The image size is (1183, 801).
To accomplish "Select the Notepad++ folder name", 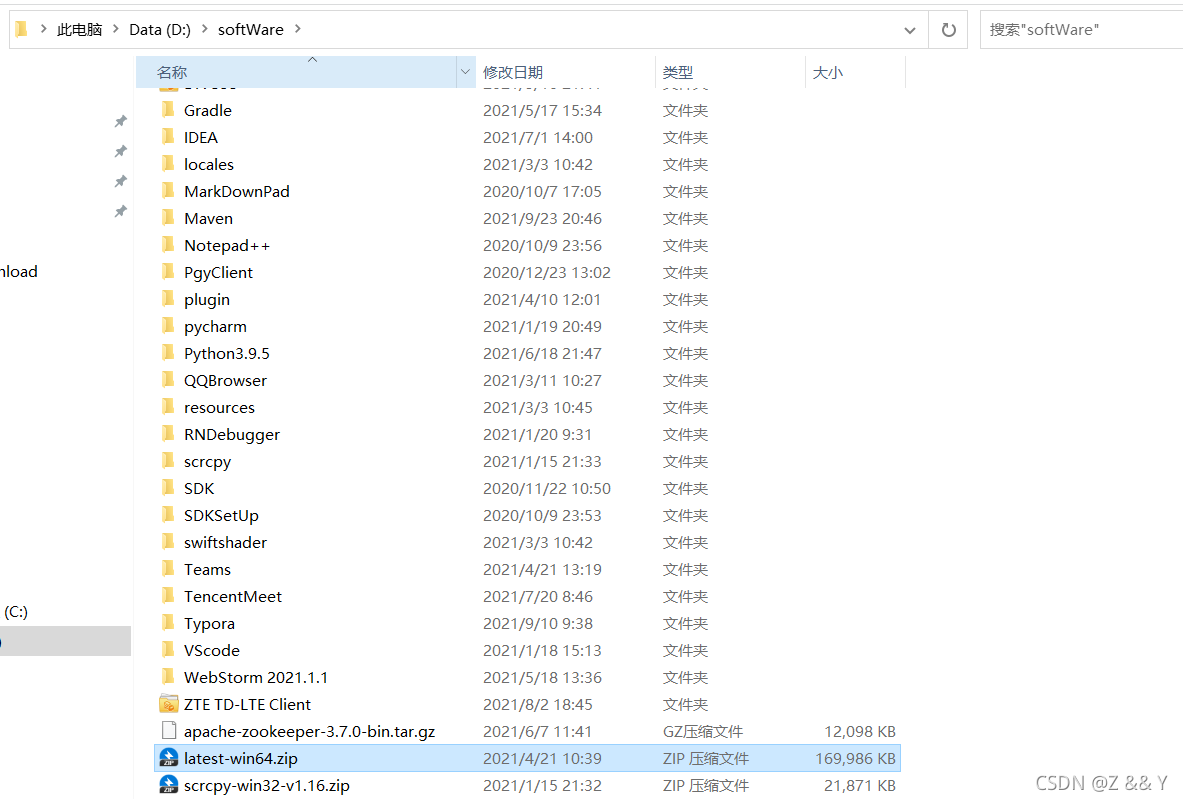I will click(x=226, y=246).
